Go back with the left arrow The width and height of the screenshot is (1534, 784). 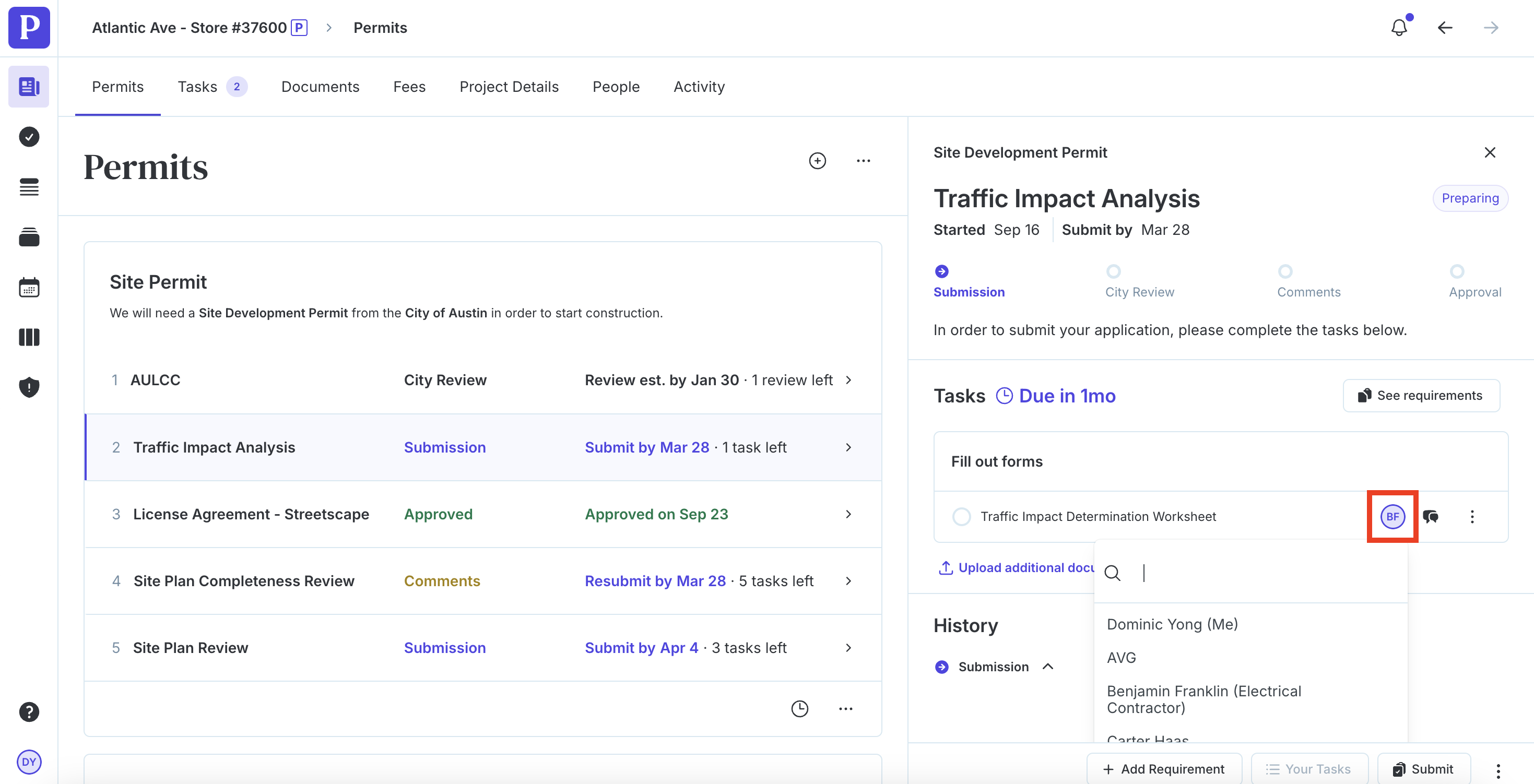(1445, 28)
